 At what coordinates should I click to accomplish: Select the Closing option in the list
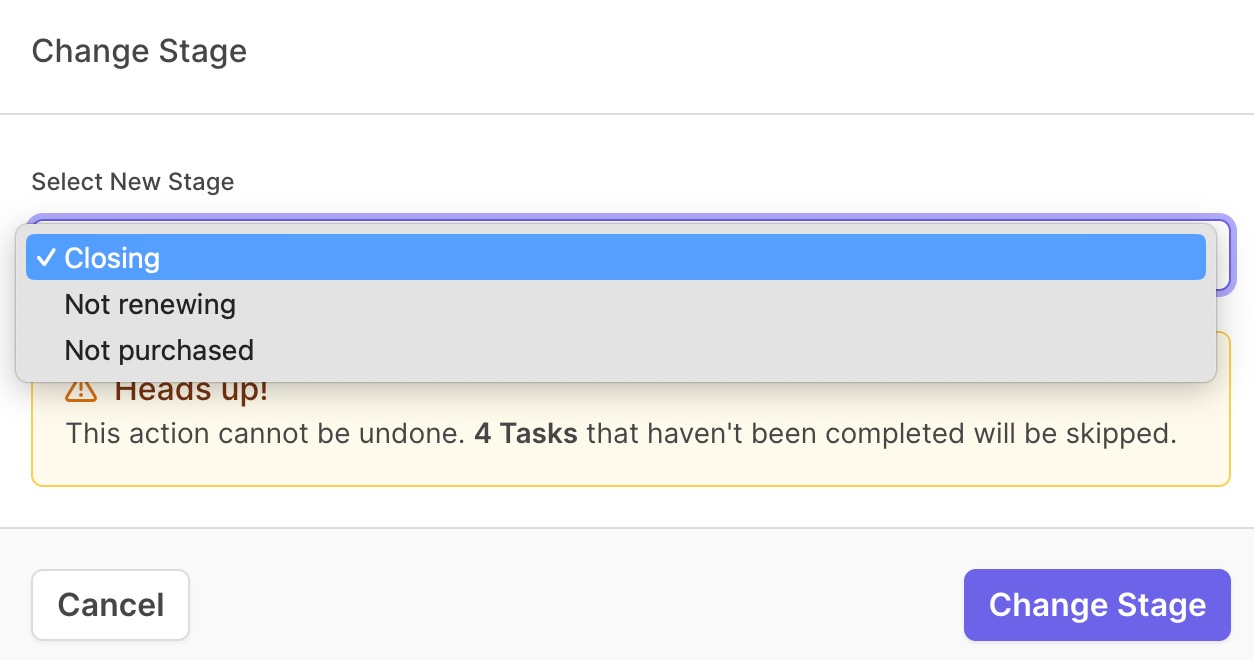(616, 258)
